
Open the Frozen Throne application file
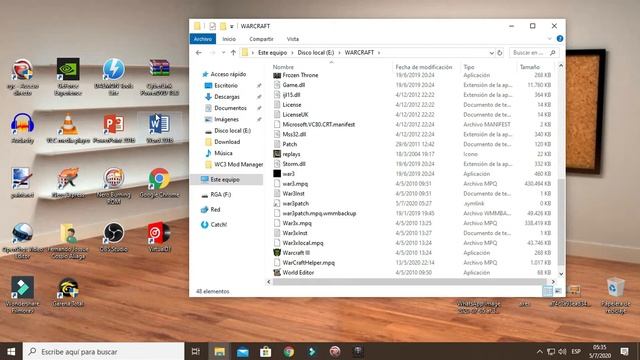300,75
